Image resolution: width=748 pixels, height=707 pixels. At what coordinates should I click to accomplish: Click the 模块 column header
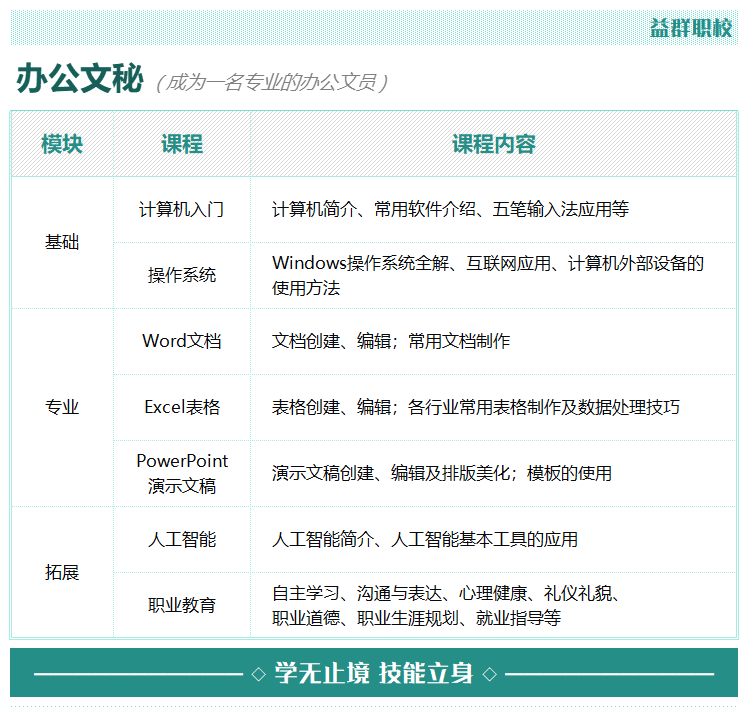point(62,144)
